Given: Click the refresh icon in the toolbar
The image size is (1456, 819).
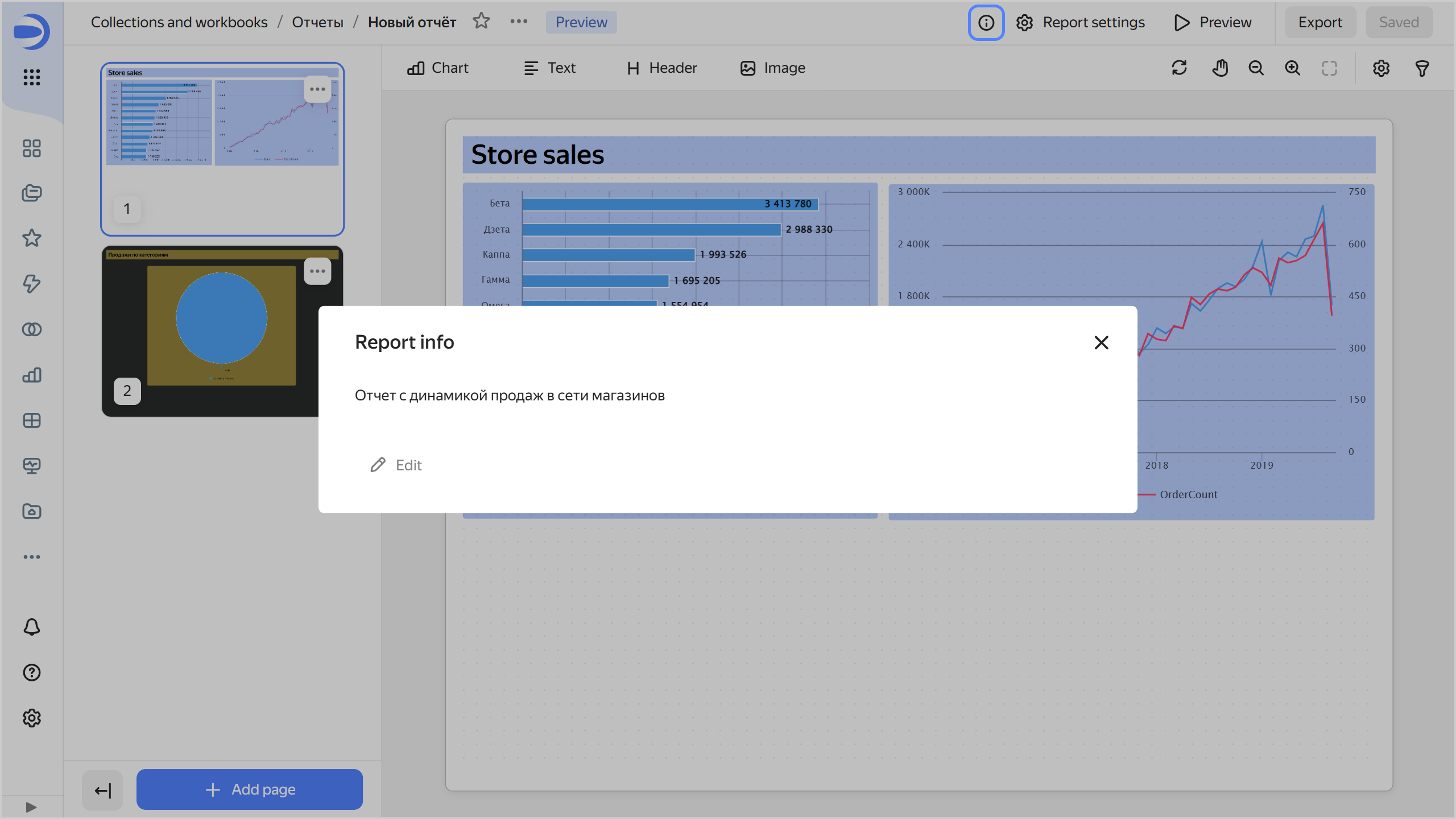Looking at the screenshot, I should tap(1179, 68).
